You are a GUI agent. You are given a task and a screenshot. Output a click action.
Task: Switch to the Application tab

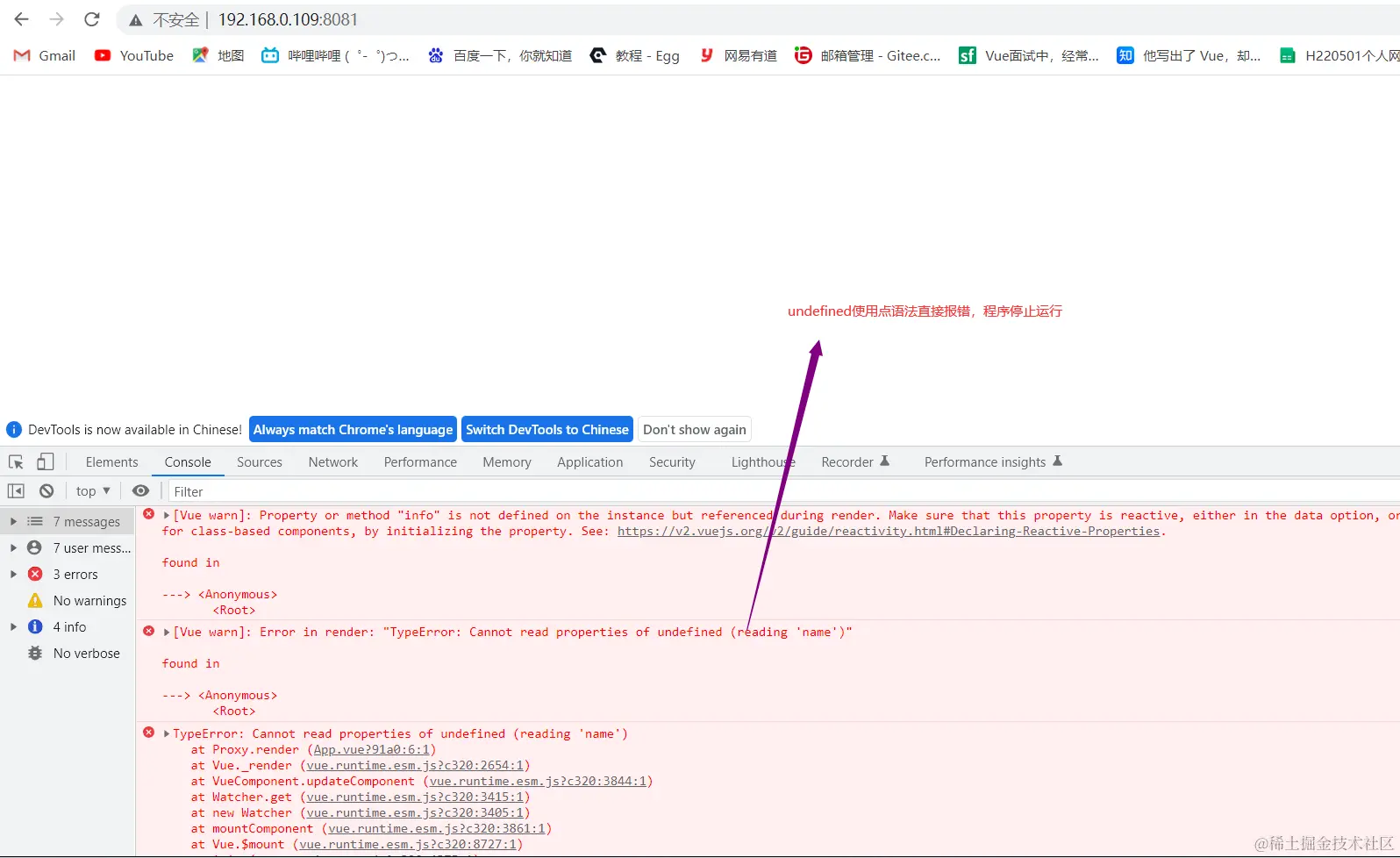[590, 462]
